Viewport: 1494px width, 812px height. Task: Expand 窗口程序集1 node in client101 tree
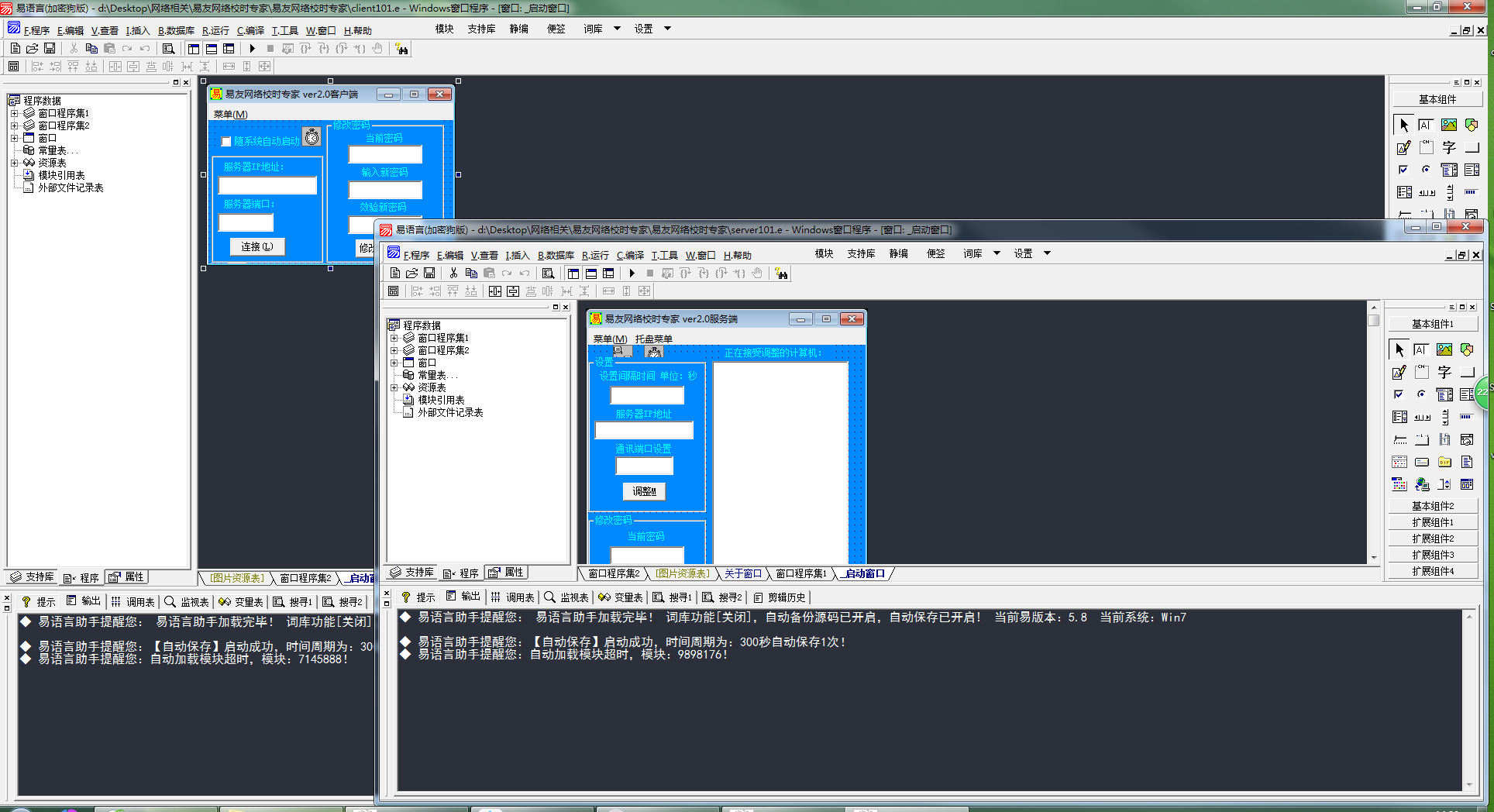pyautogui.click(x=15, y=113)
